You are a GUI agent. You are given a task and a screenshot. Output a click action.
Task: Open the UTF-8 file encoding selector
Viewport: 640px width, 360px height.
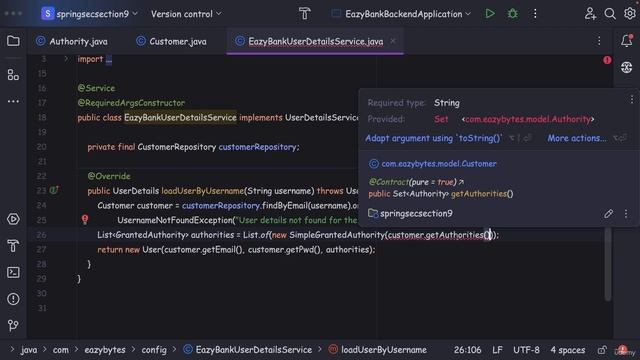point(526,350)
